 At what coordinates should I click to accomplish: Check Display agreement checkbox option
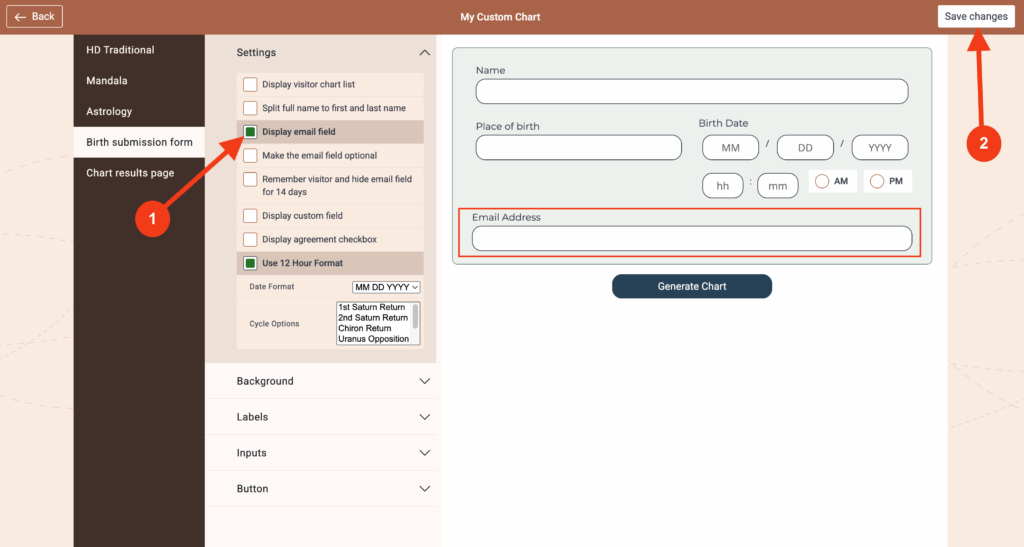pyautogui.click(x=250, y=240)
